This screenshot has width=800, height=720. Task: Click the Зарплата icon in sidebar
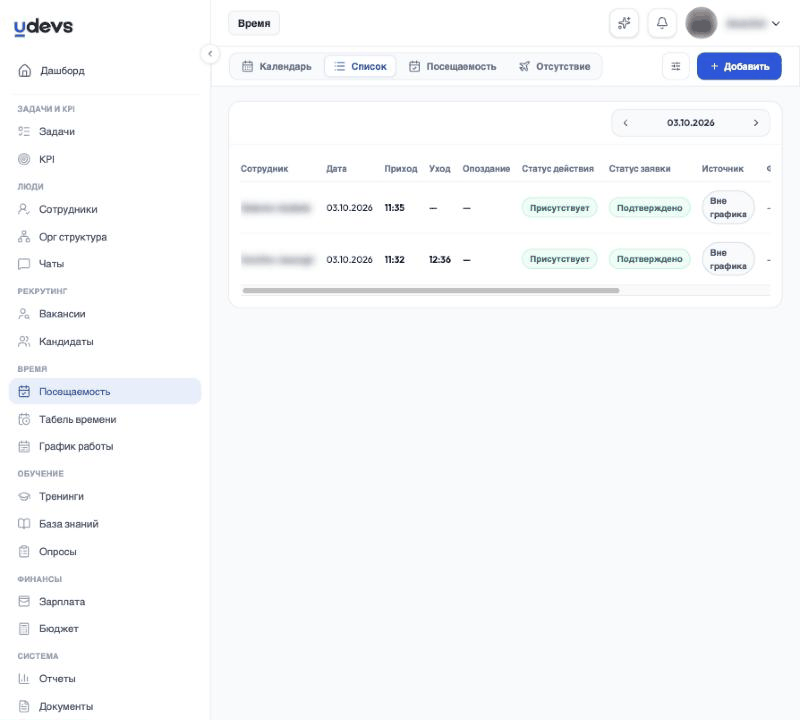(x=24, y=602)
